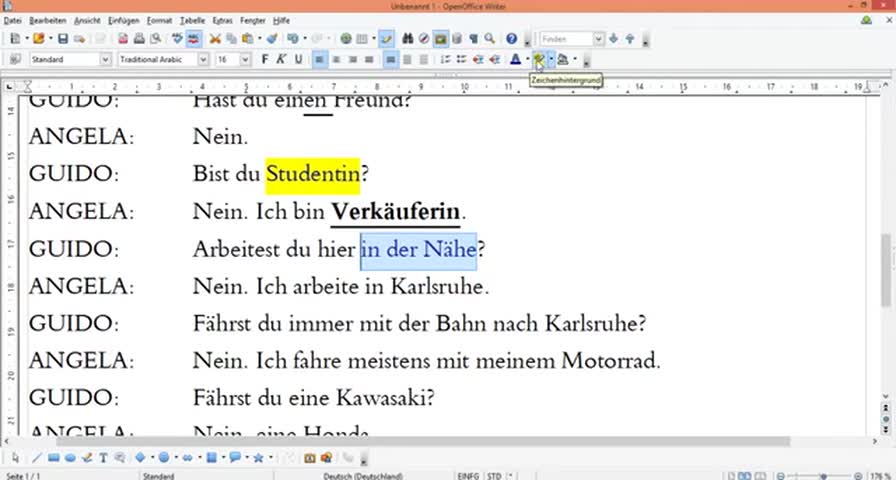Open the font color dropdown arrow
Image resolution: width=896 pixels, height=480 pixels.
click(x=527, y=59)
